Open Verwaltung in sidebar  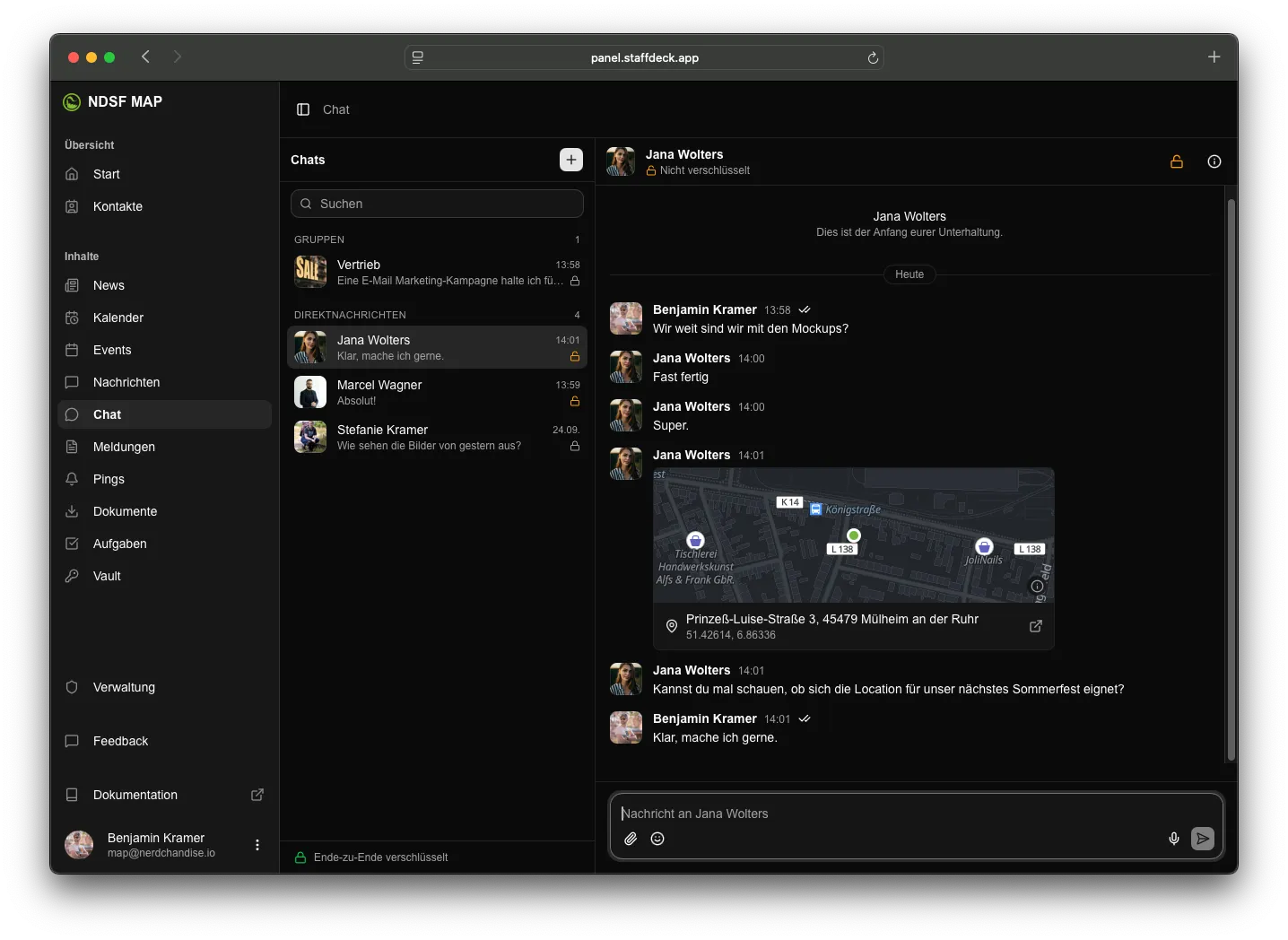pos(165,687)
